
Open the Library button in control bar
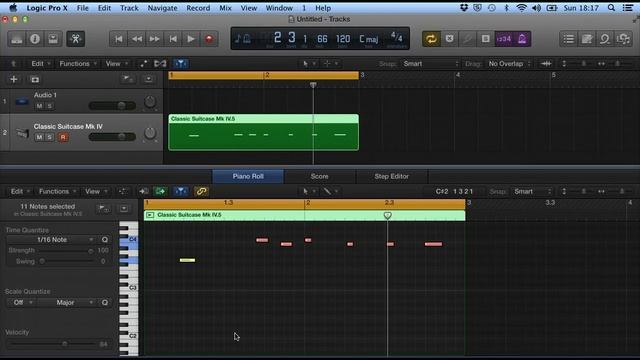pos(17,39)
